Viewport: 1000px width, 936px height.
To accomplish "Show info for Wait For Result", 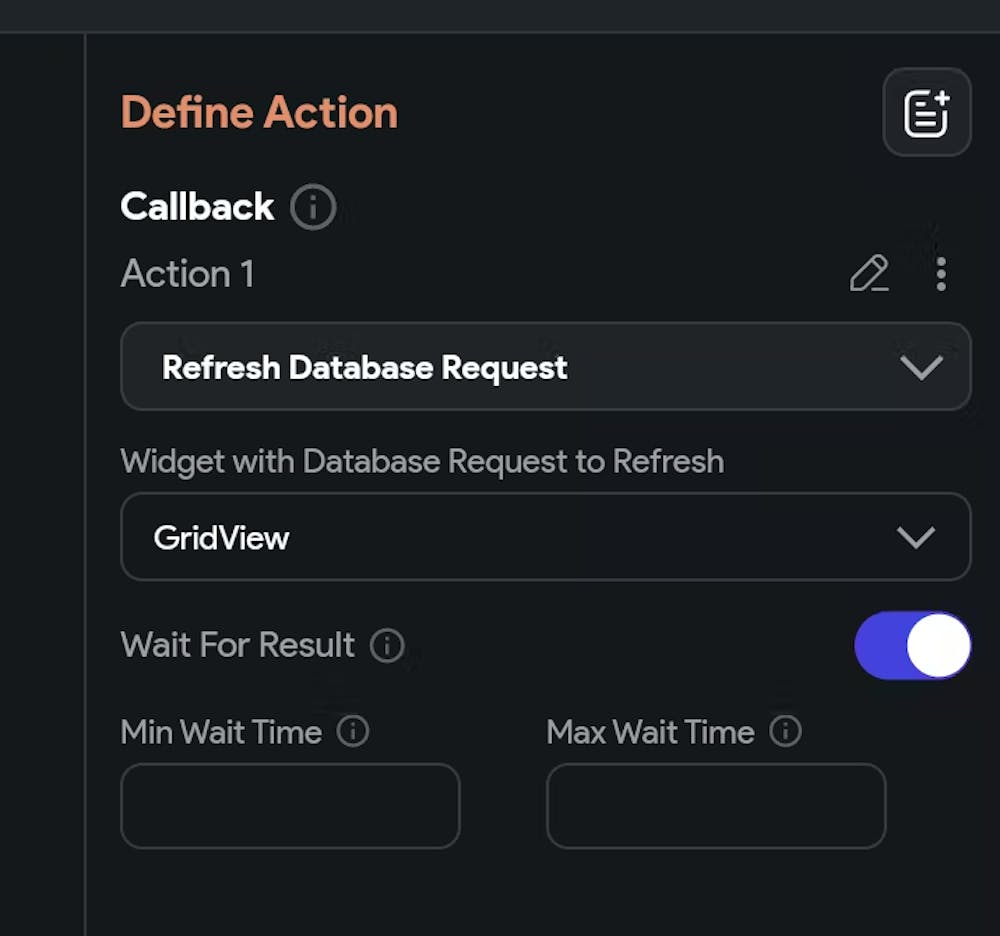I will [387, 646].
